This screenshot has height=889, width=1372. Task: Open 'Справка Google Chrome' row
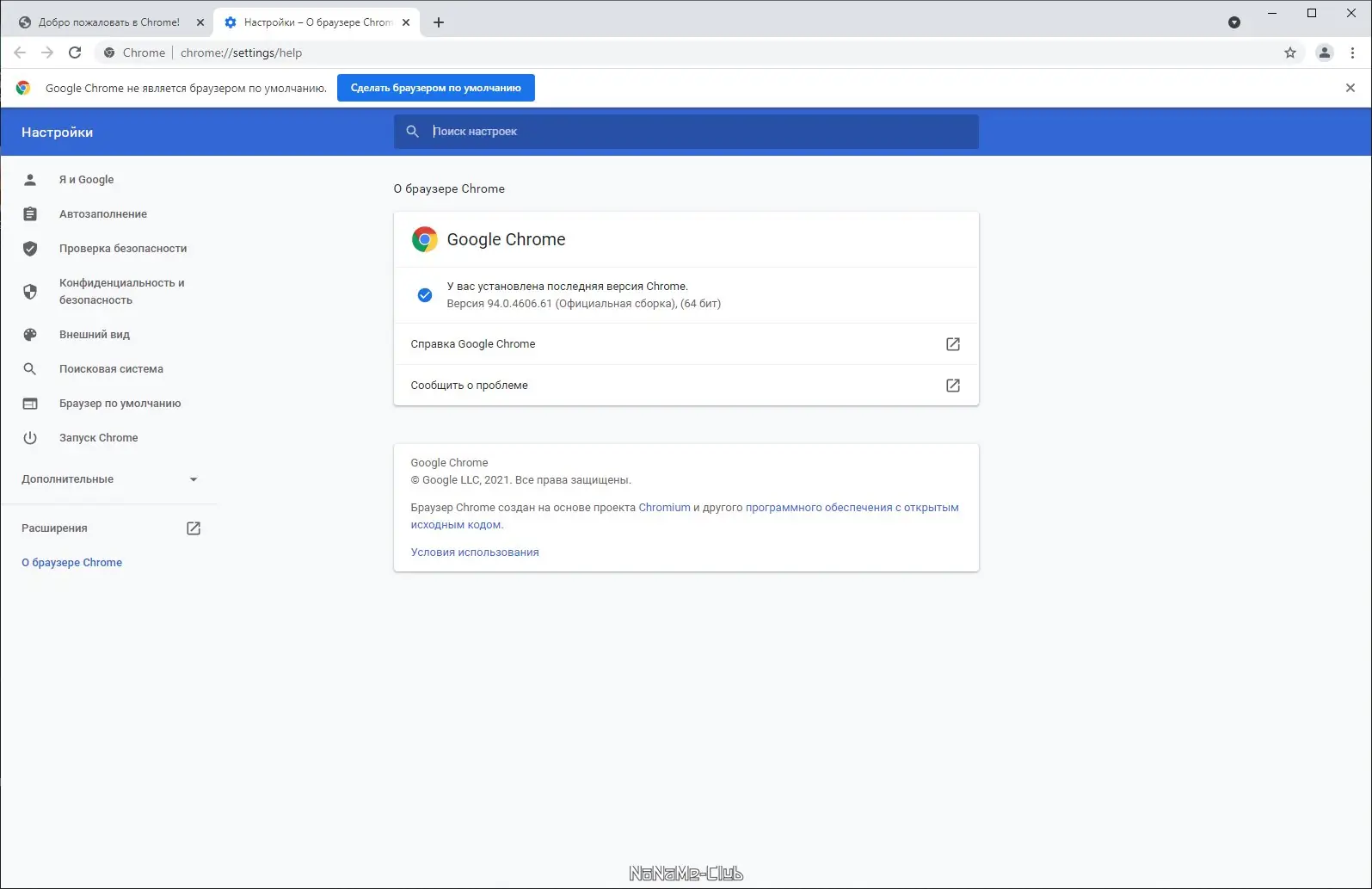(x=686, y=344)
